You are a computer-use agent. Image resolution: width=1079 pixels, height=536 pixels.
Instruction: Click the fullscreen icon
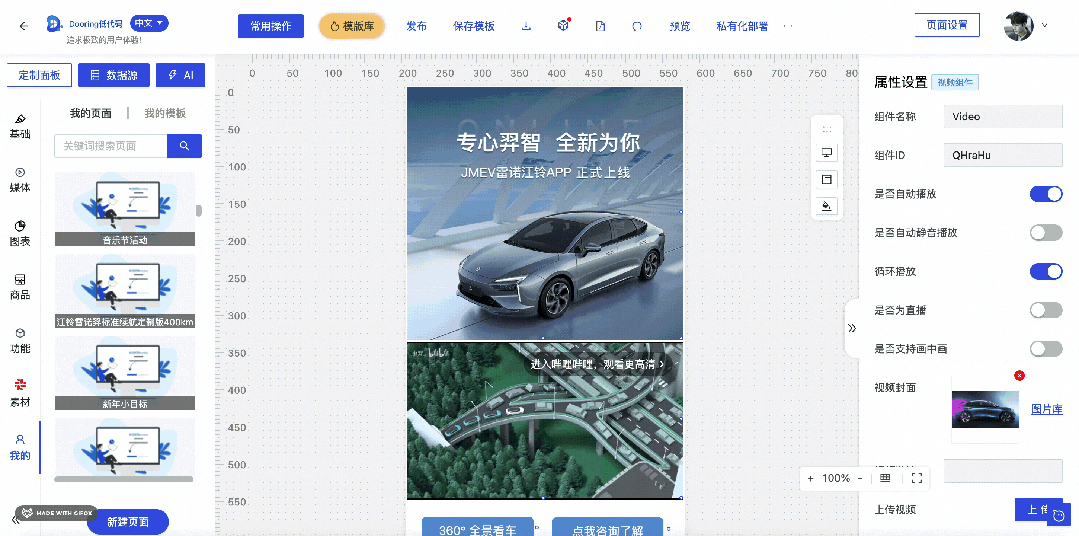click(917, 478)
